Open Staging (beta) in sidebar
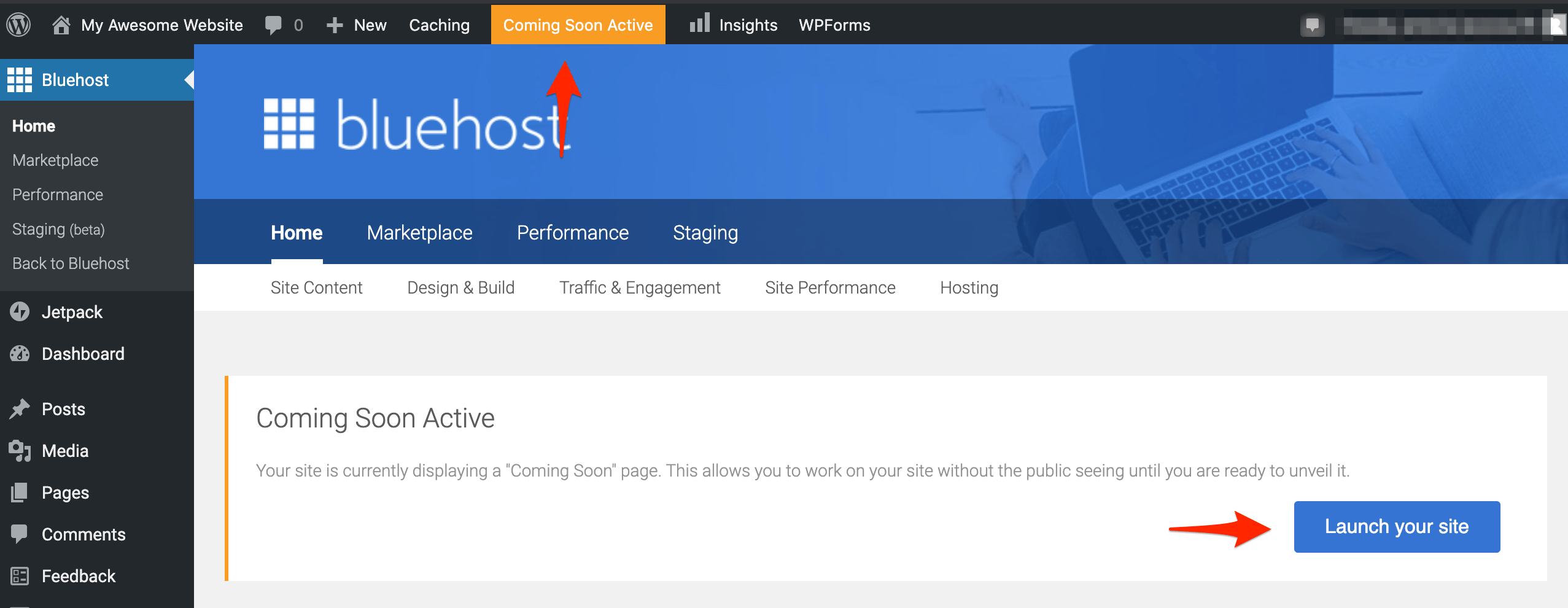This screenshot has height=608, width=1568. [58, 229]
